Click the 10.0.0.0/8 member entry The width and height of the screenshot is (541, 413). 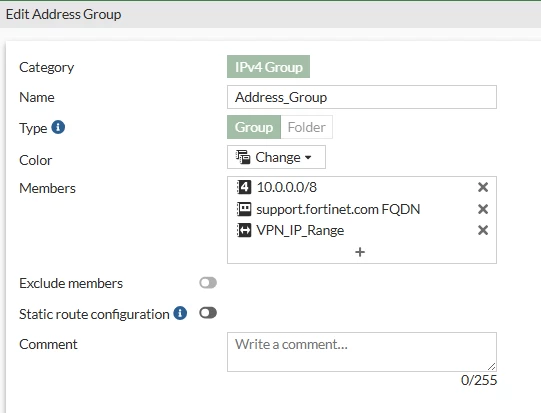coord(287,187)
